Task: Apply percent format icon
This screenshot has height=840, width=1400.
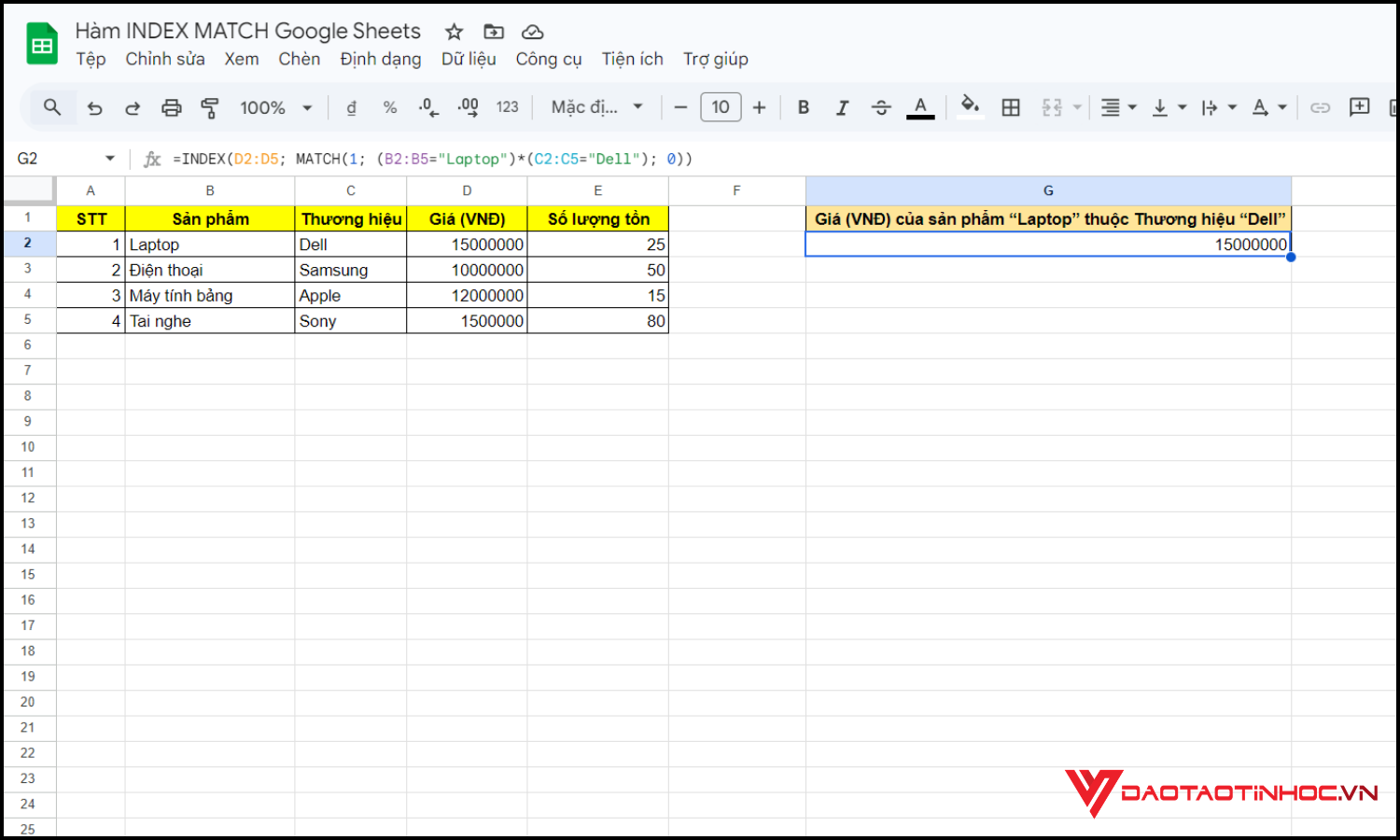Action: pos(389,107)
